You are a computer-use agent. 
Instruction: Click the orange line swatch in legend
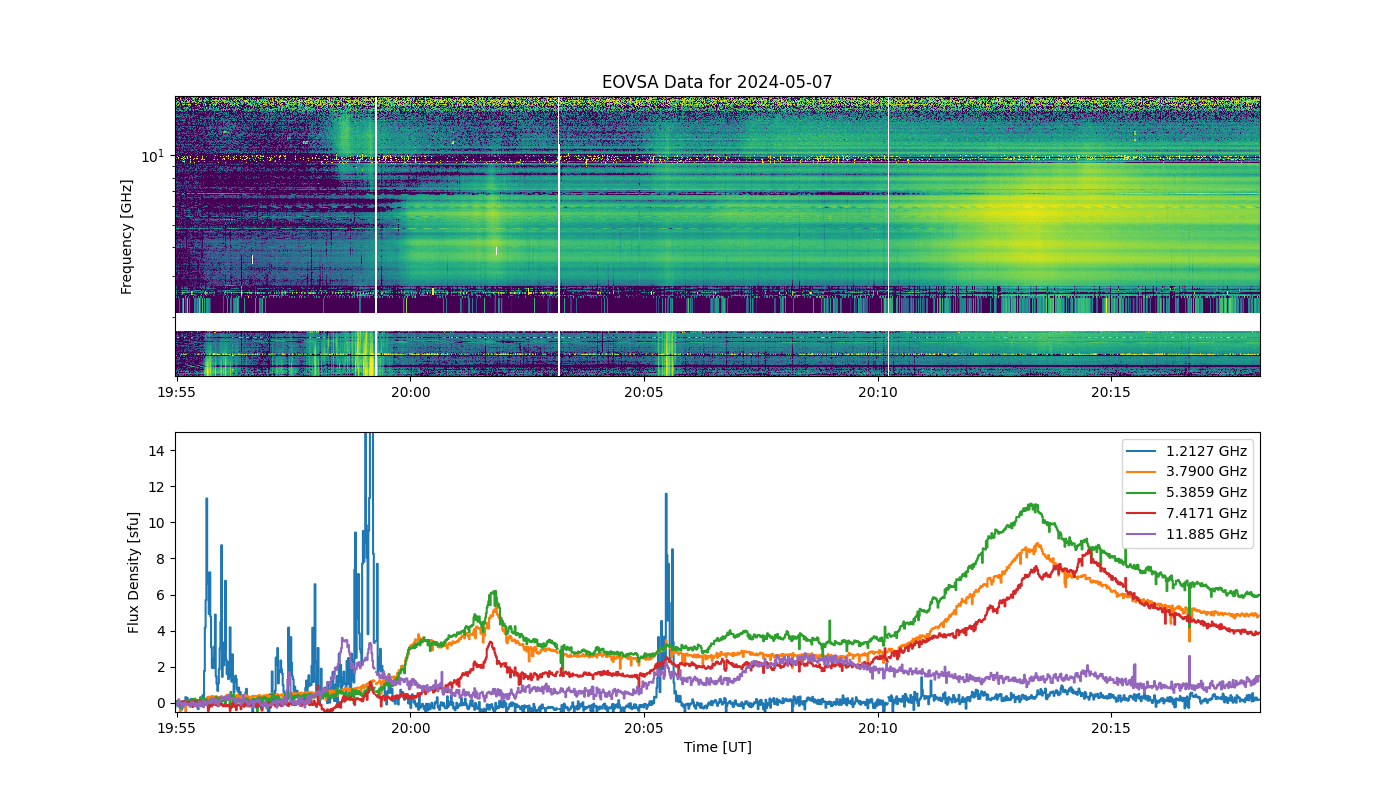coord(1141,472)
